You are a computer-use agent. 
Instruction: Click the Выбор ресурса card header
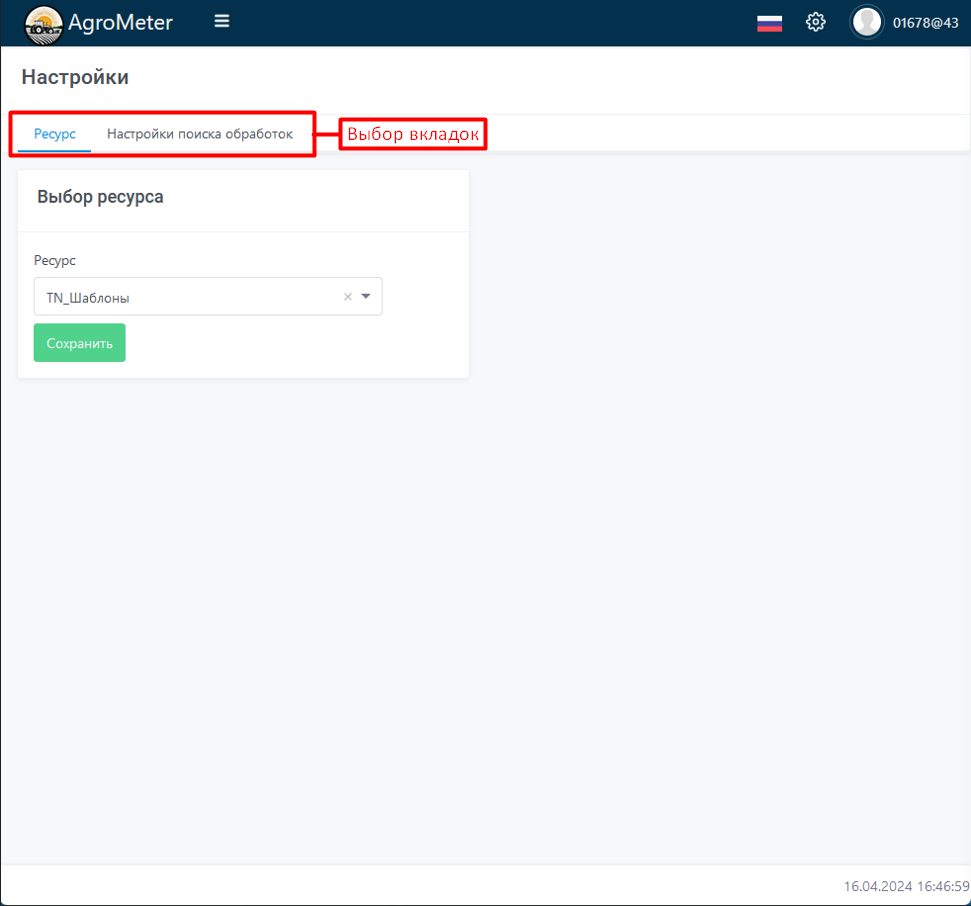pyautogui.click(x=100, y=197)
